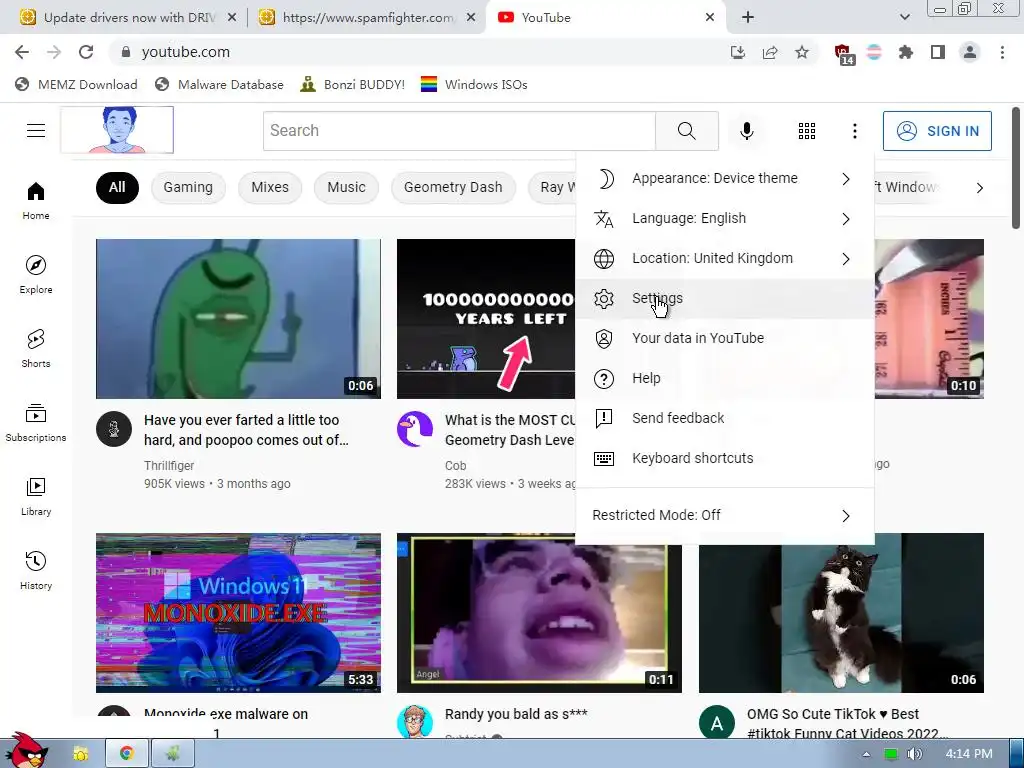Select the Mixes category chip

[270, 187]
